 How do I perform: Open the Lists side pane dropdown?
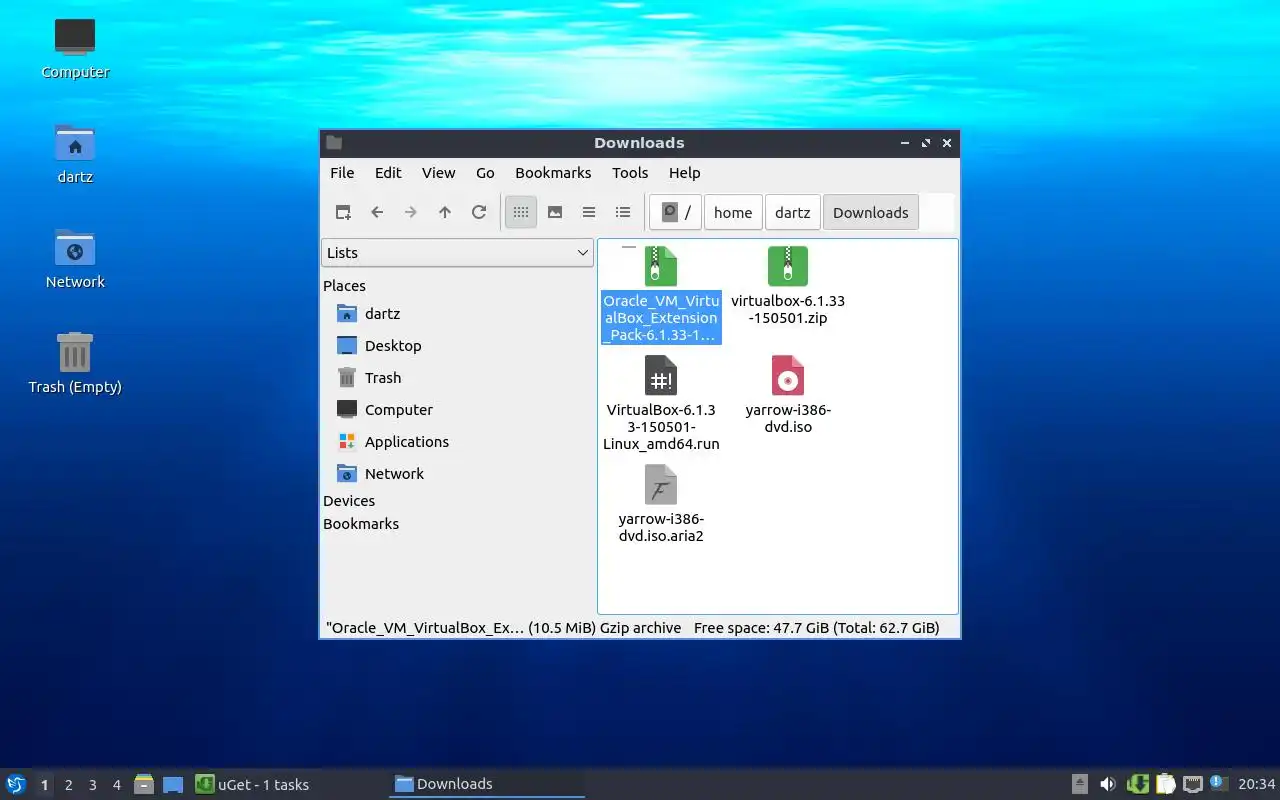click(x=458, y=253)
